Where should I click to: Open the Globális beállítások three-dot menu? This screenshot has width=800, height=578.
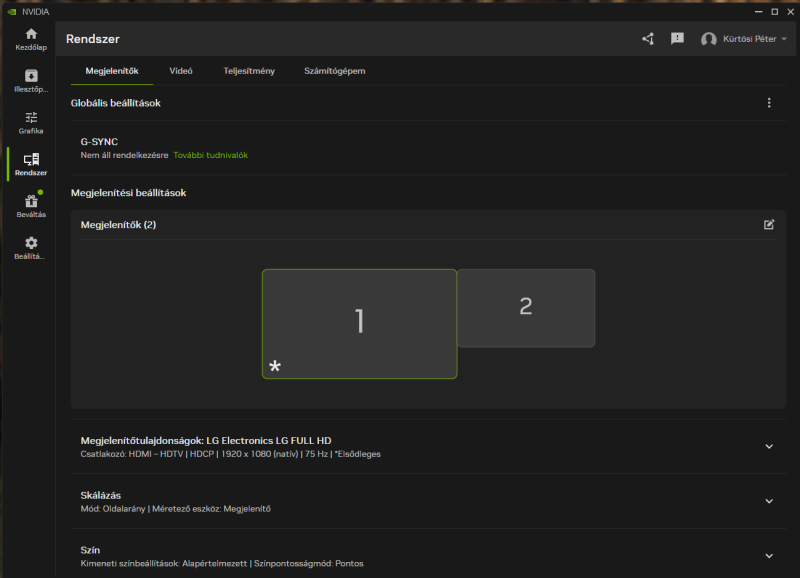pos(769,103)
